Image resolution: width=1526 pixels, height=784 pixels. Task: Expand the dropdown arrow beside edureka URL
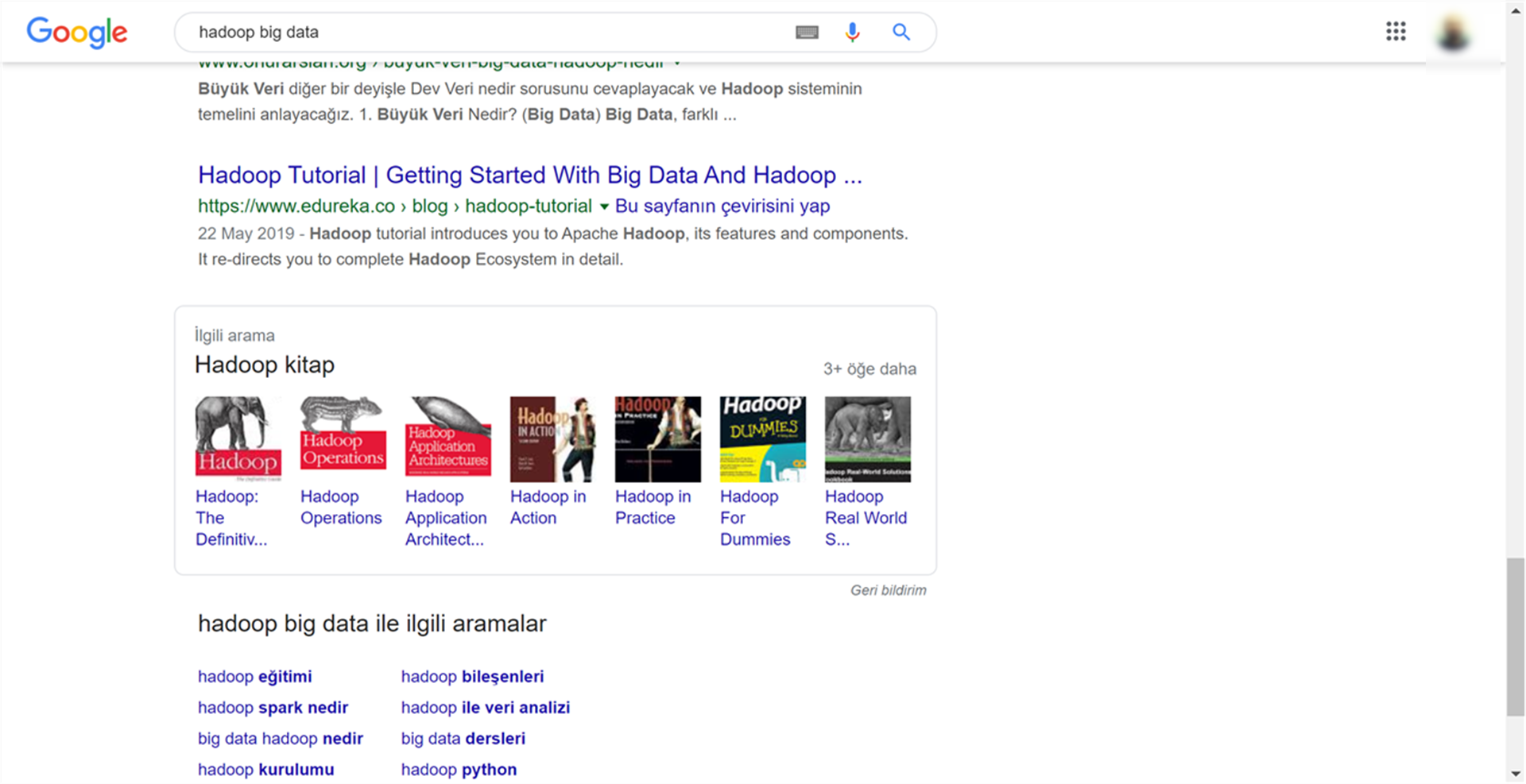604,207
